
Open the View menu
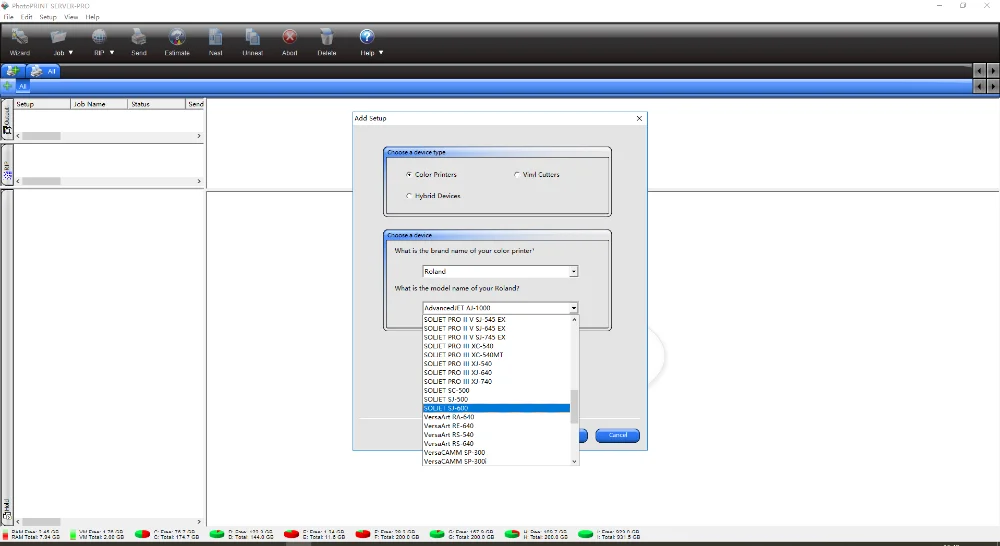71,17
